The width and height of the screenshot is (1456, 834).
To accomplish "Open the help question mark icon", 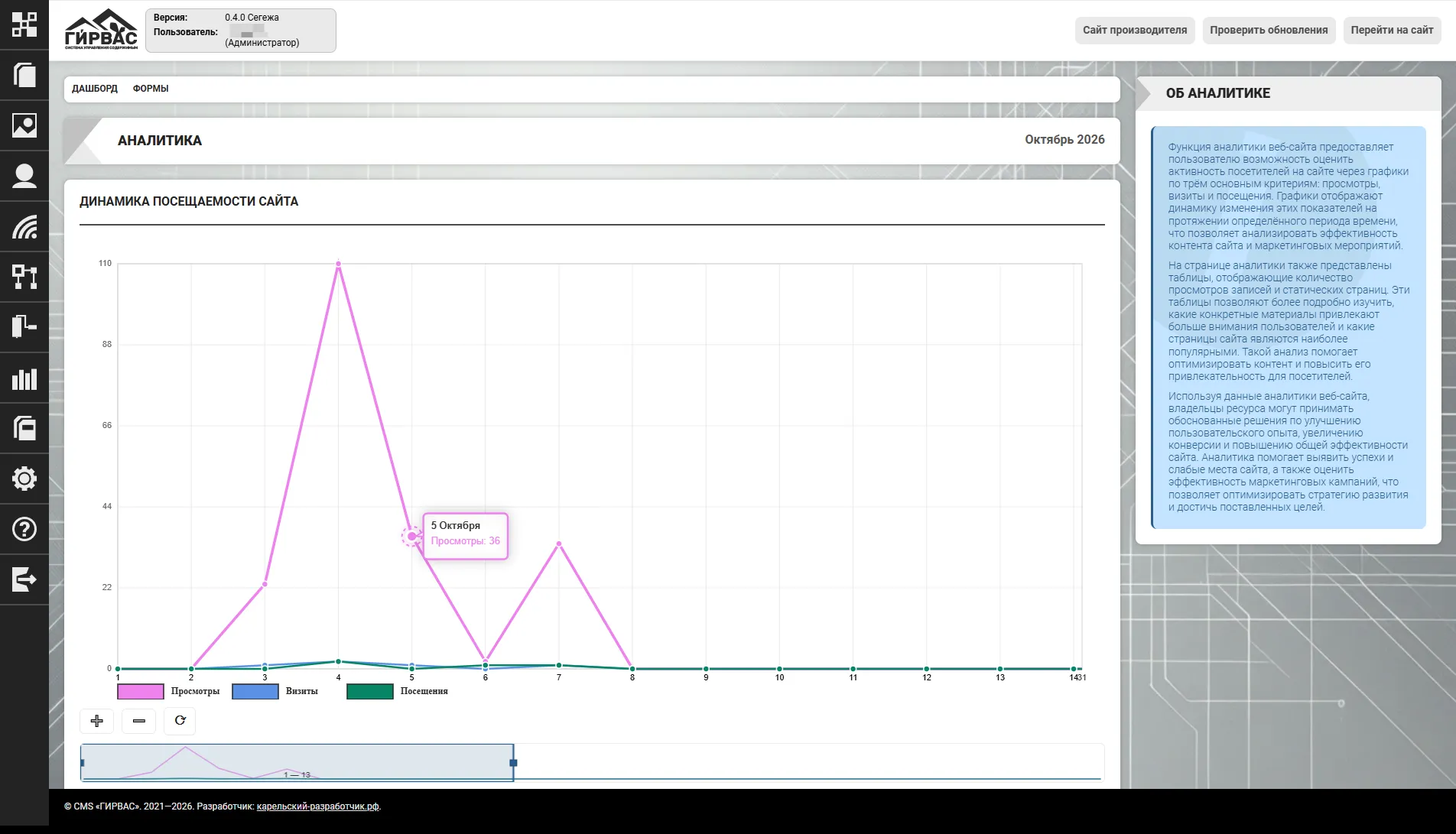I will click(24, 529).
